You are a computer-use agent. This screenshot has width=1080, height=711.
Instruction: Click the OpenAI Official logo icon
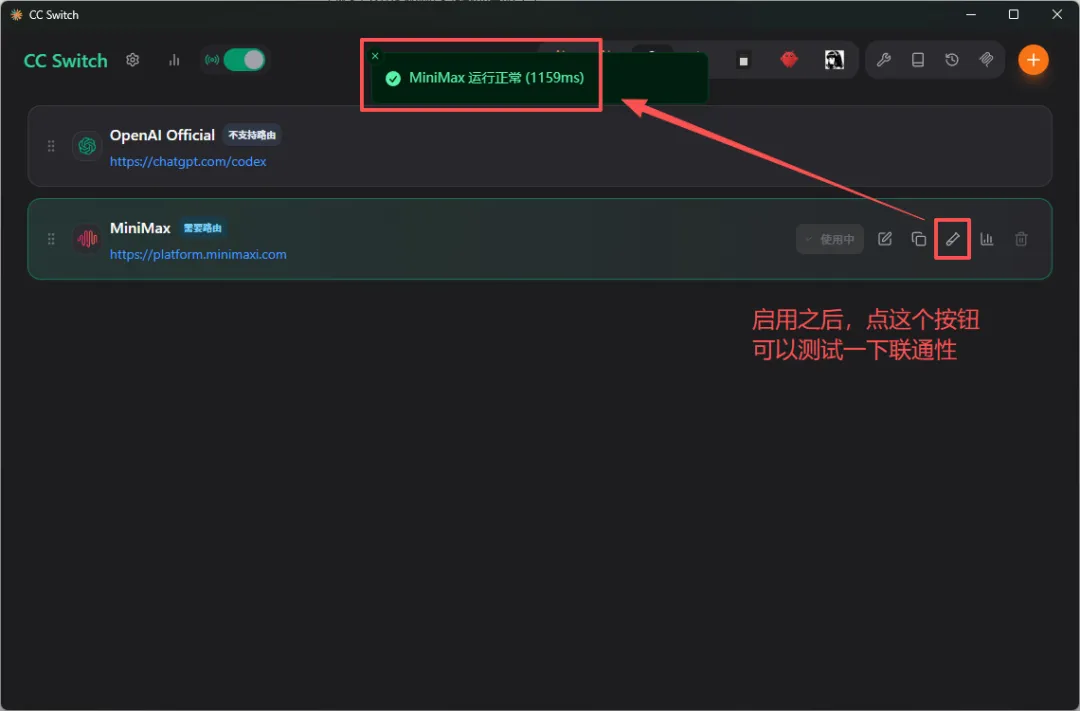click(87, 146)
